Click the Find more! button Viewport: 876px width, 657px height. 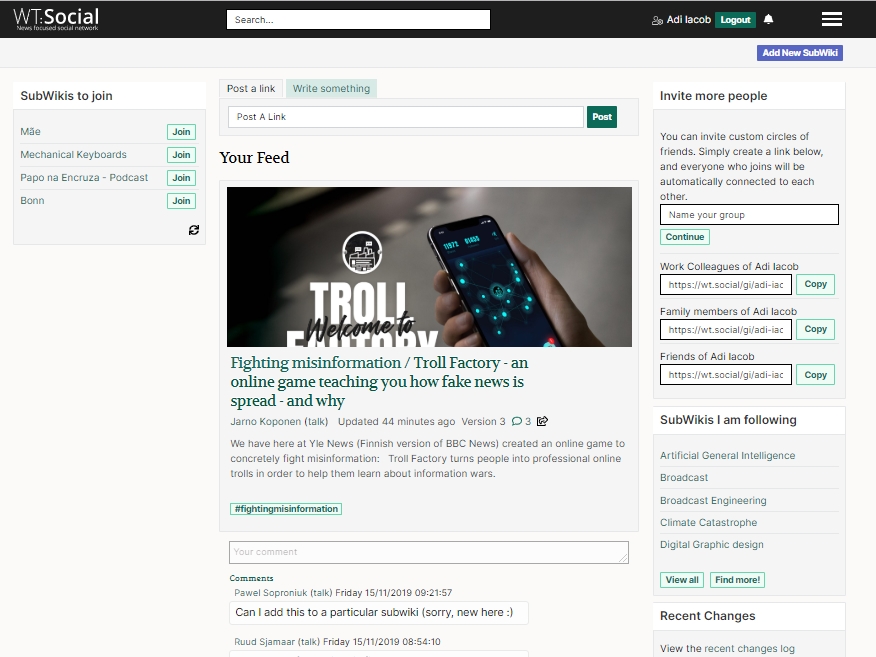point(737,580)
